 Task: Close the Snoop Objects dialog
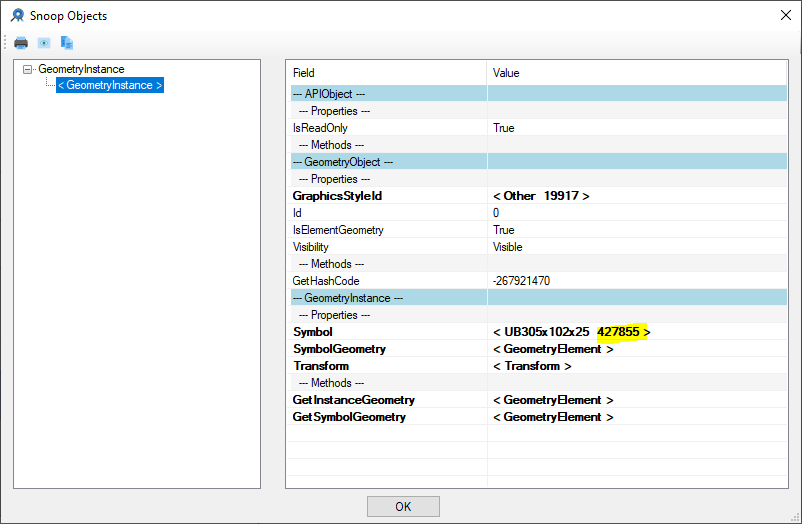pyautogui.click(x=783, y=16)
